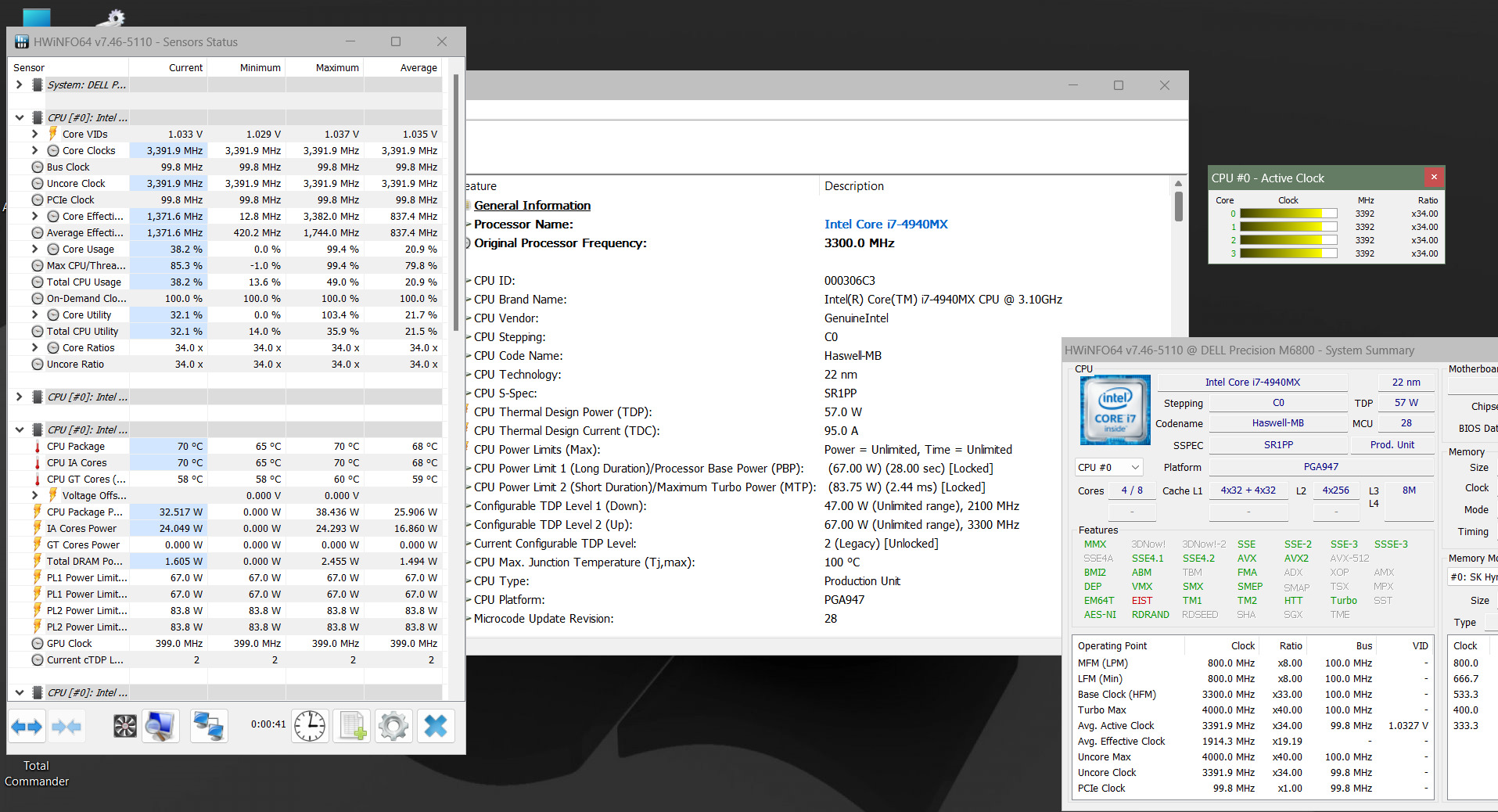This screenshot has height=812, width=1498.
Task: Click the Sensors Status vertical scrollbar
Action: [x=456, y=203]
